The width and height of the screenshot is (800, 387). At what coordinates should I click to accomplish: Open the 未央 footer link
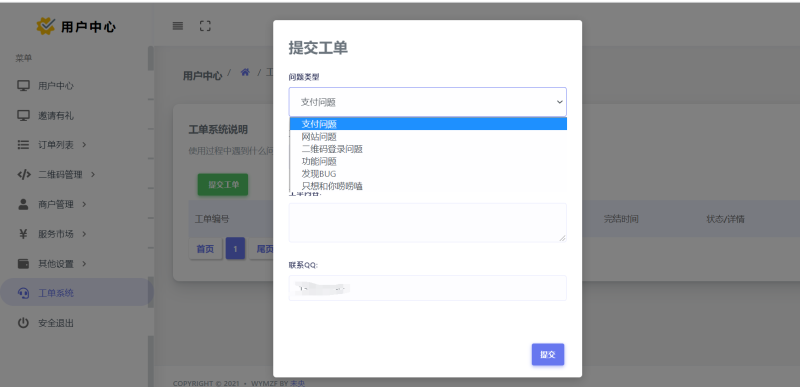click(x=297, y=383)
